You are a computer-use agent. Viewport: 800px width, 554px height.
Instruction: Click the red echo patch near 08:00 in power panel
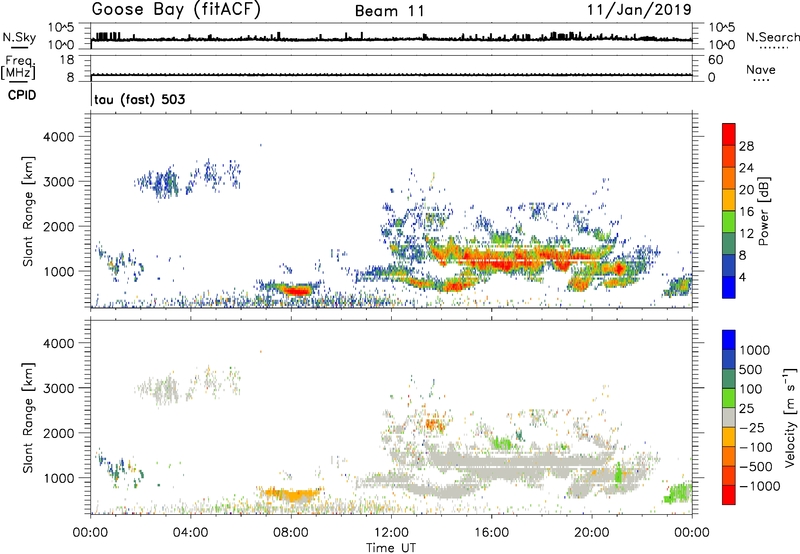297,291
